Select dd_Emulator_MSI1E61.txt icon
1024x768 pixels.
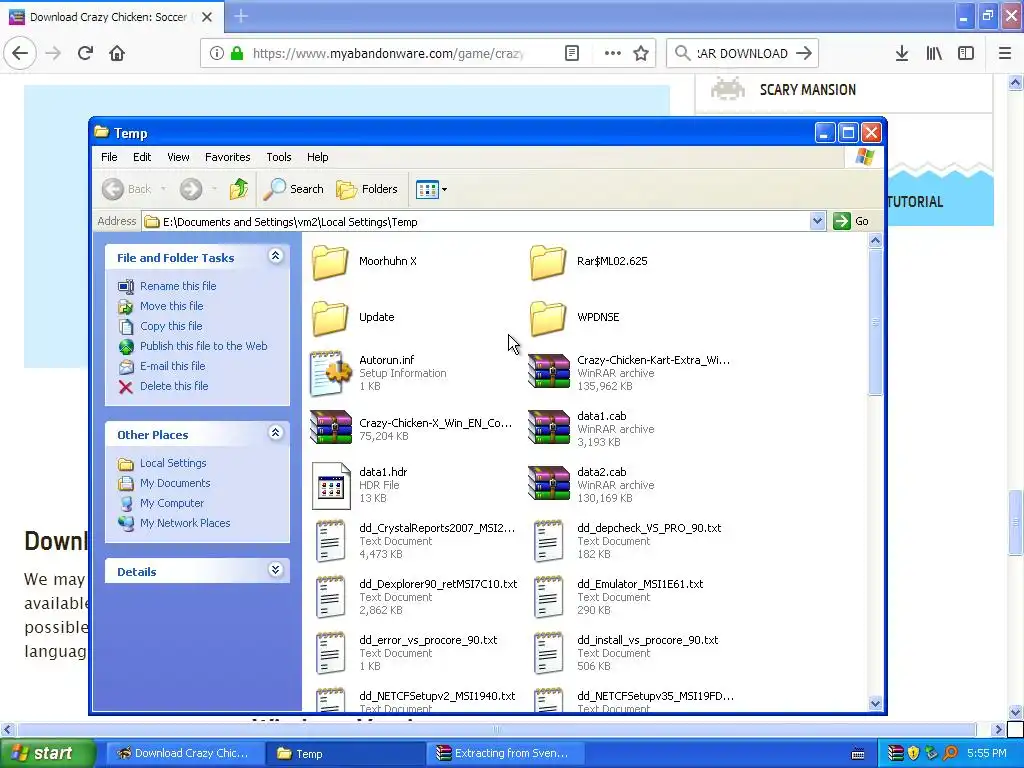[549, 597]
